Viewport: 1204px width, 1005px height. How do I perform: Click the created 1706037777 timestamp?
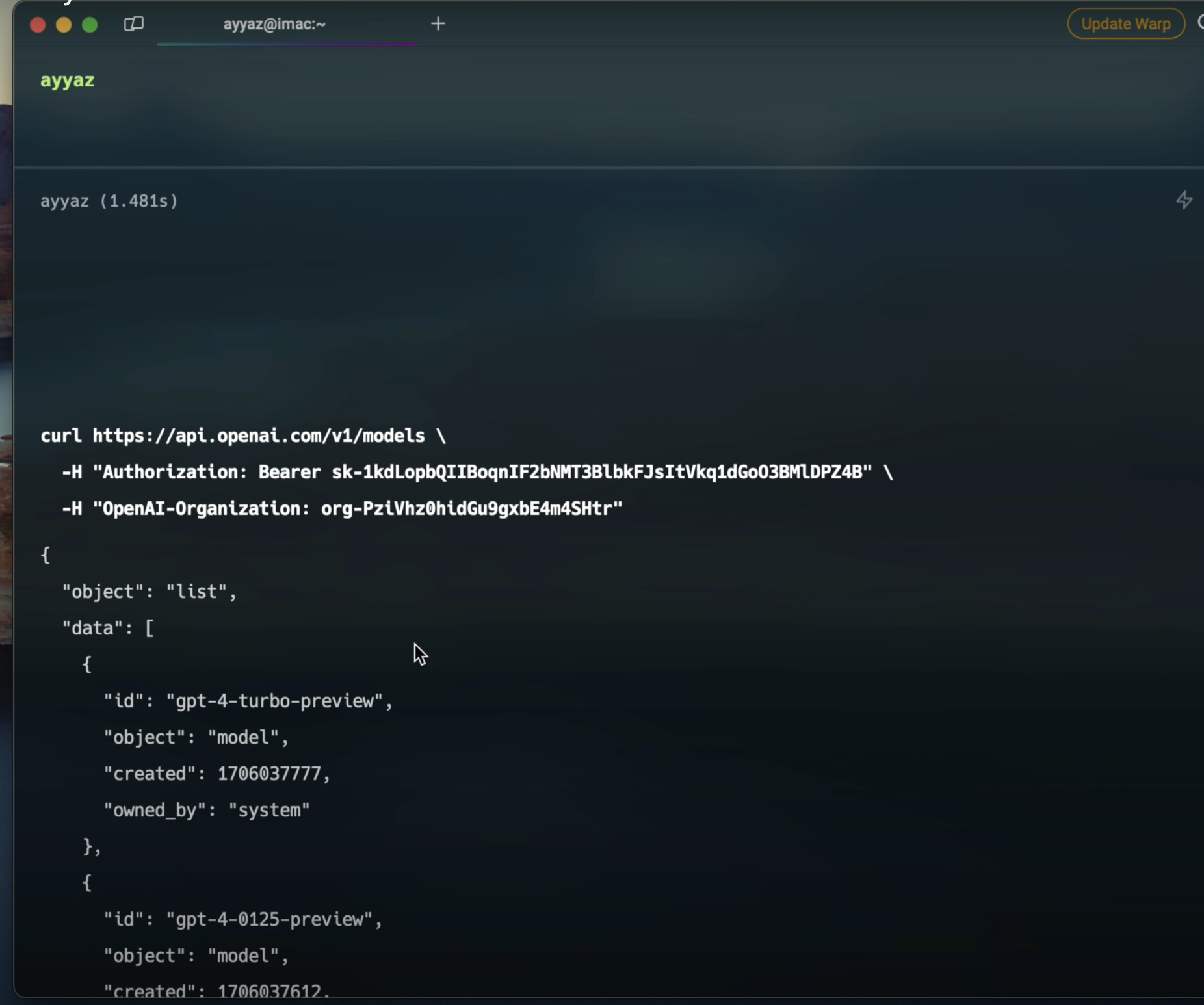268,774
